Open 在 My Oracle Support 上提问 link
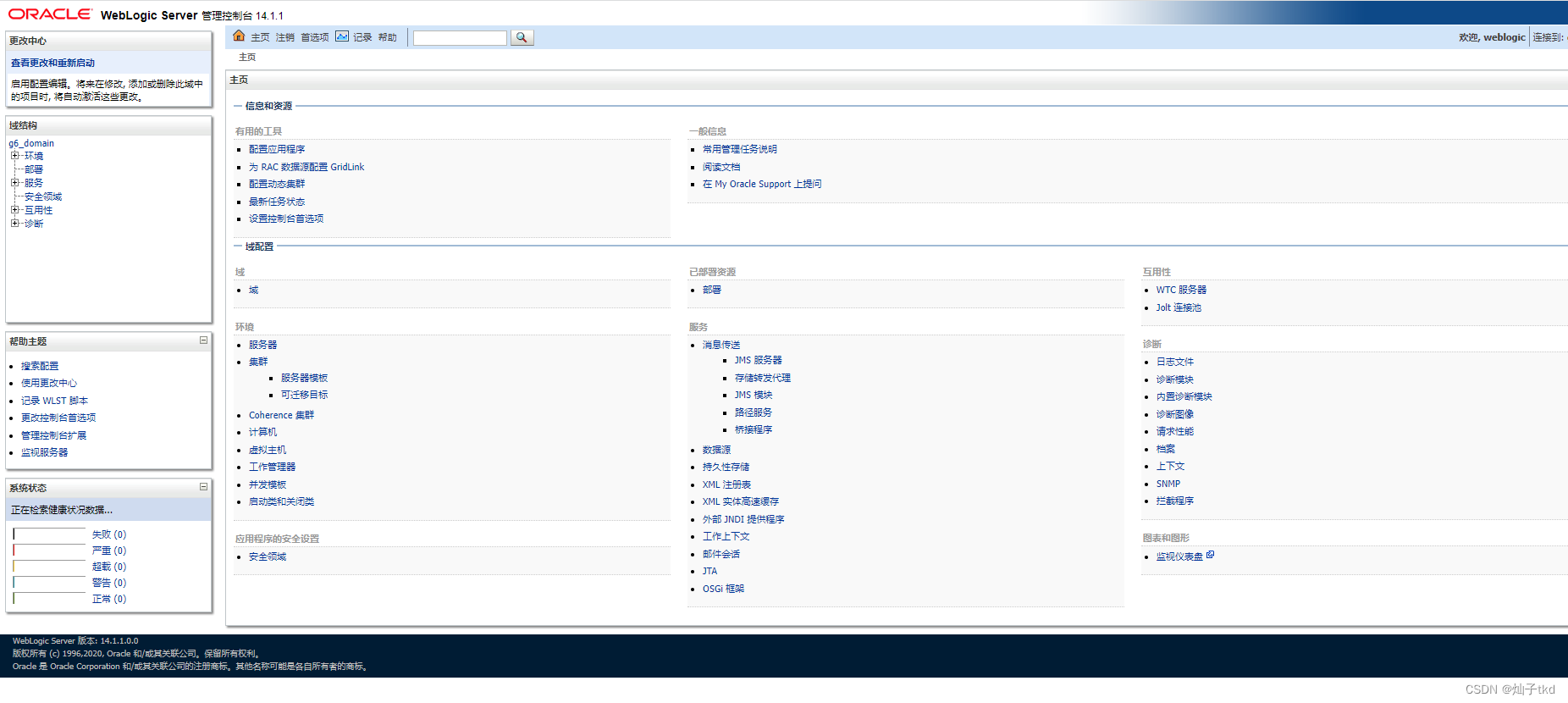This screenshot has height=703, width=1568. [x=762, y=184]
